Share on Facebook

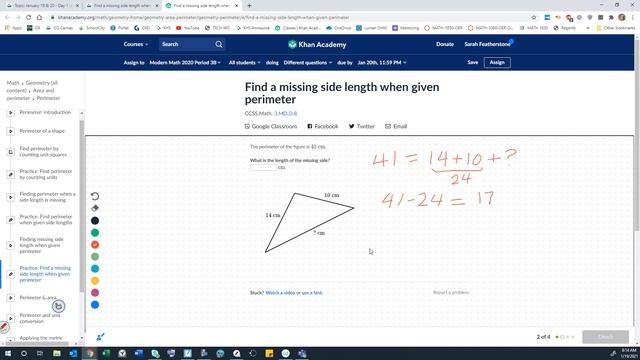(x=322, y=127)
